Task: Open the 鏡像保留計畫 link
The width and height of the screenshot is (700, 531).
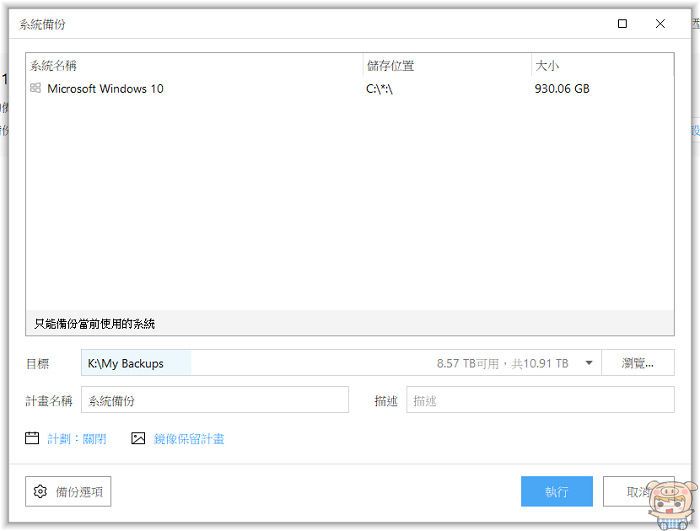Action: [x=189, y=439]
